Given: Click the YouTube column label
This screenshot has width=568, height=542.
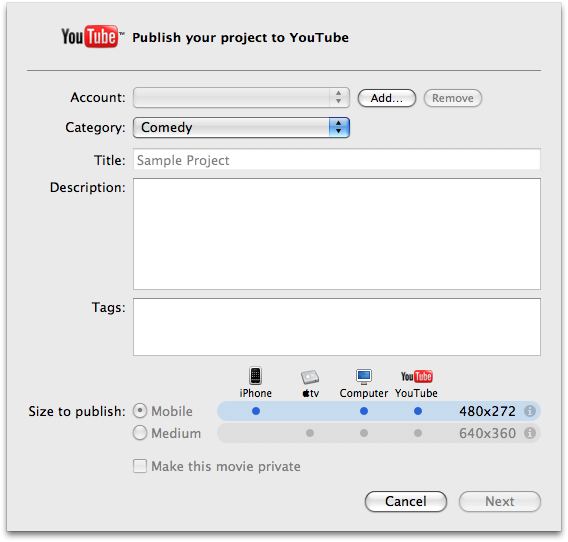Looking at the screenshot, I should click(416, 393).
